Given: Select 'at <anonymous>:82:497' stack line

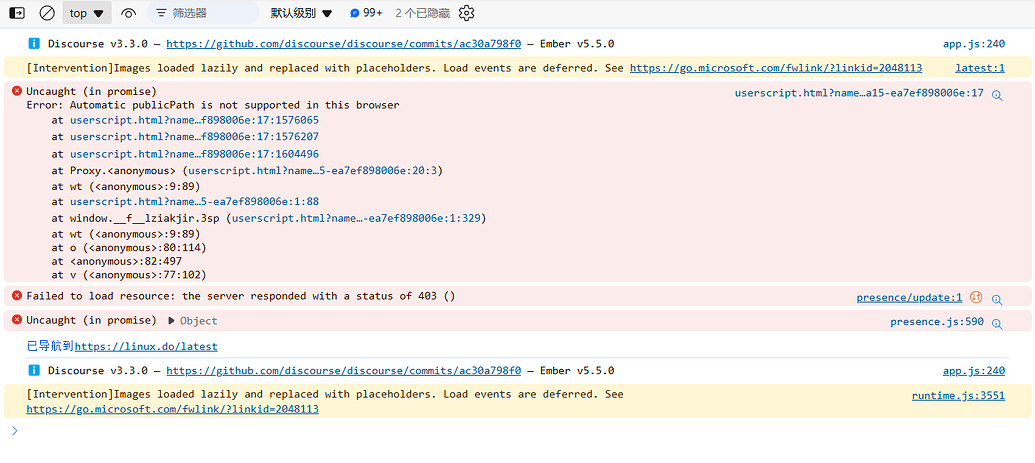Looking at the screenshot, I should [x=117, y=261].
